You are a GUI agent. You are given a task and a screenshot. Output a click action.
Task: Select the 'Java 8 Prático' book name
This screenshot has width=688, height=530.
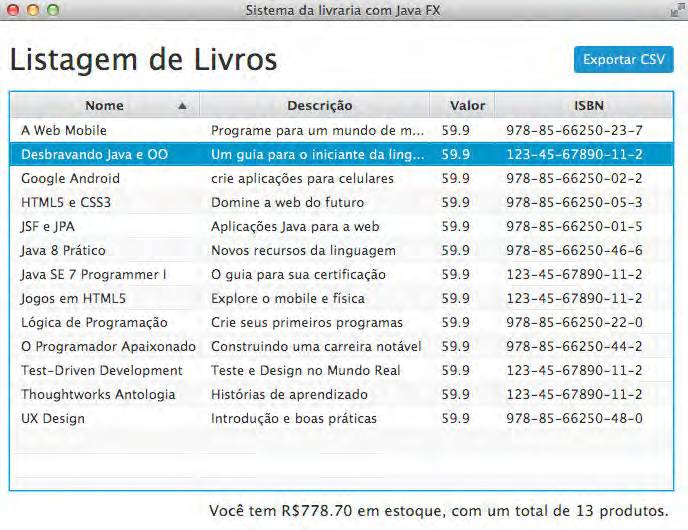click(63, 250)
